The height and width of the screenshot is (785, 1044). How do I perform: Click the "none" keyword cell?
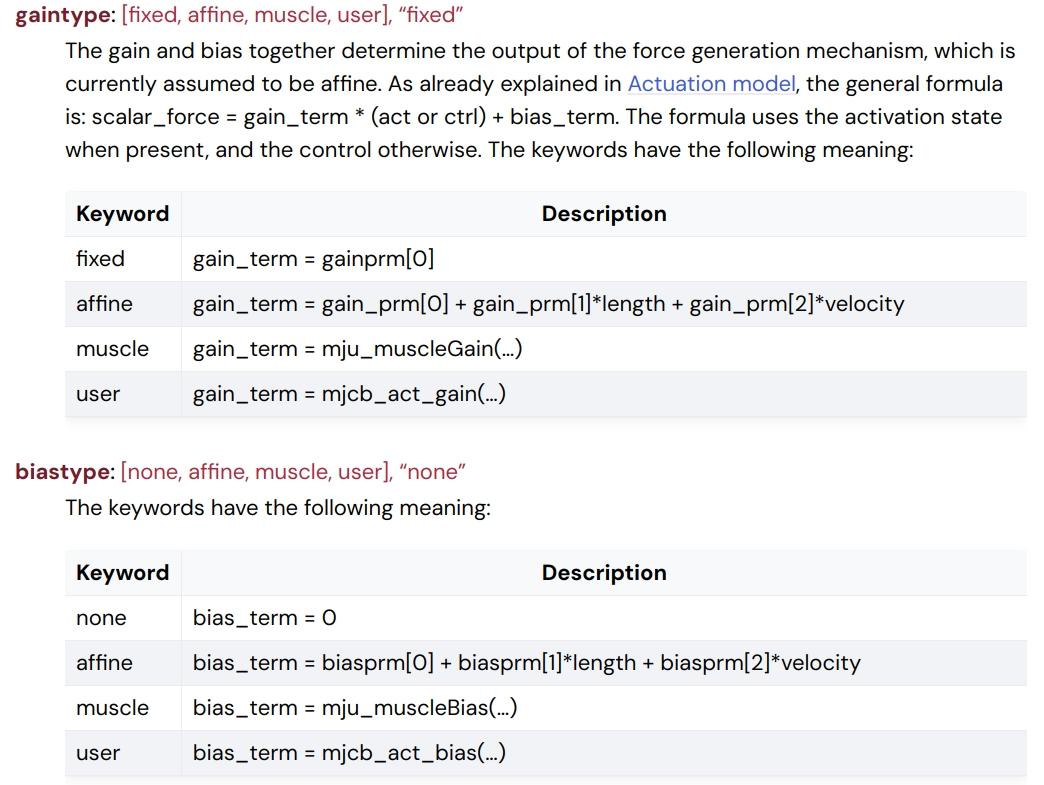(x=102, y=618)
